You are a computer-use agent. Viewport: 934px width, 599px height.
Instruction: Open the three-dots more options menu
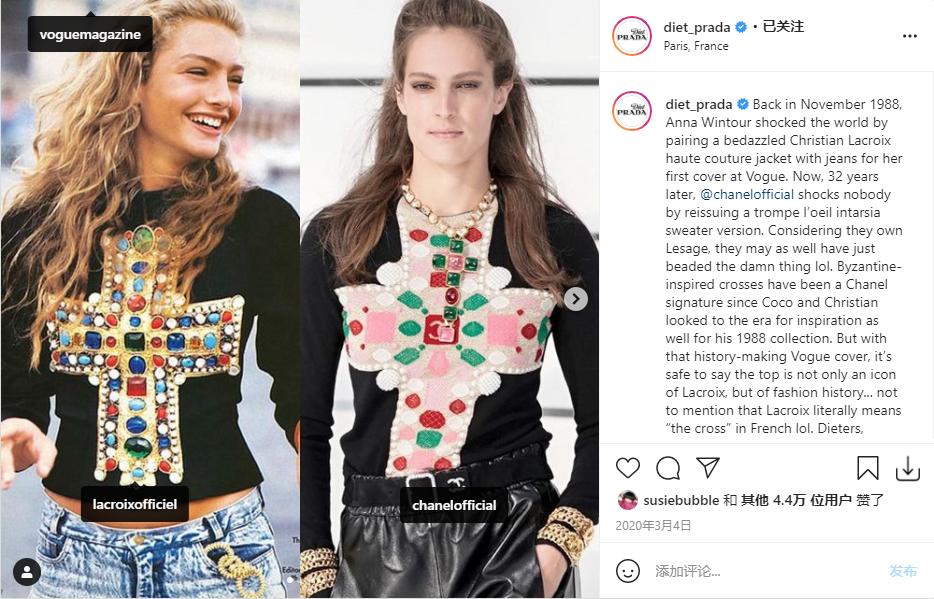[x=910, y=36]
